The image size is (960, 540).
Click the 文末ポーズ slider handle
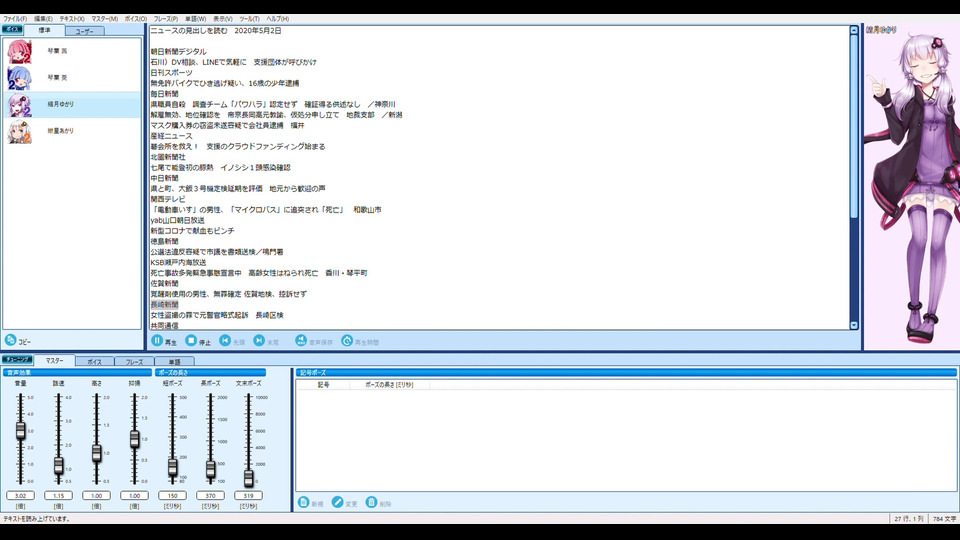(x=249, y=477)
